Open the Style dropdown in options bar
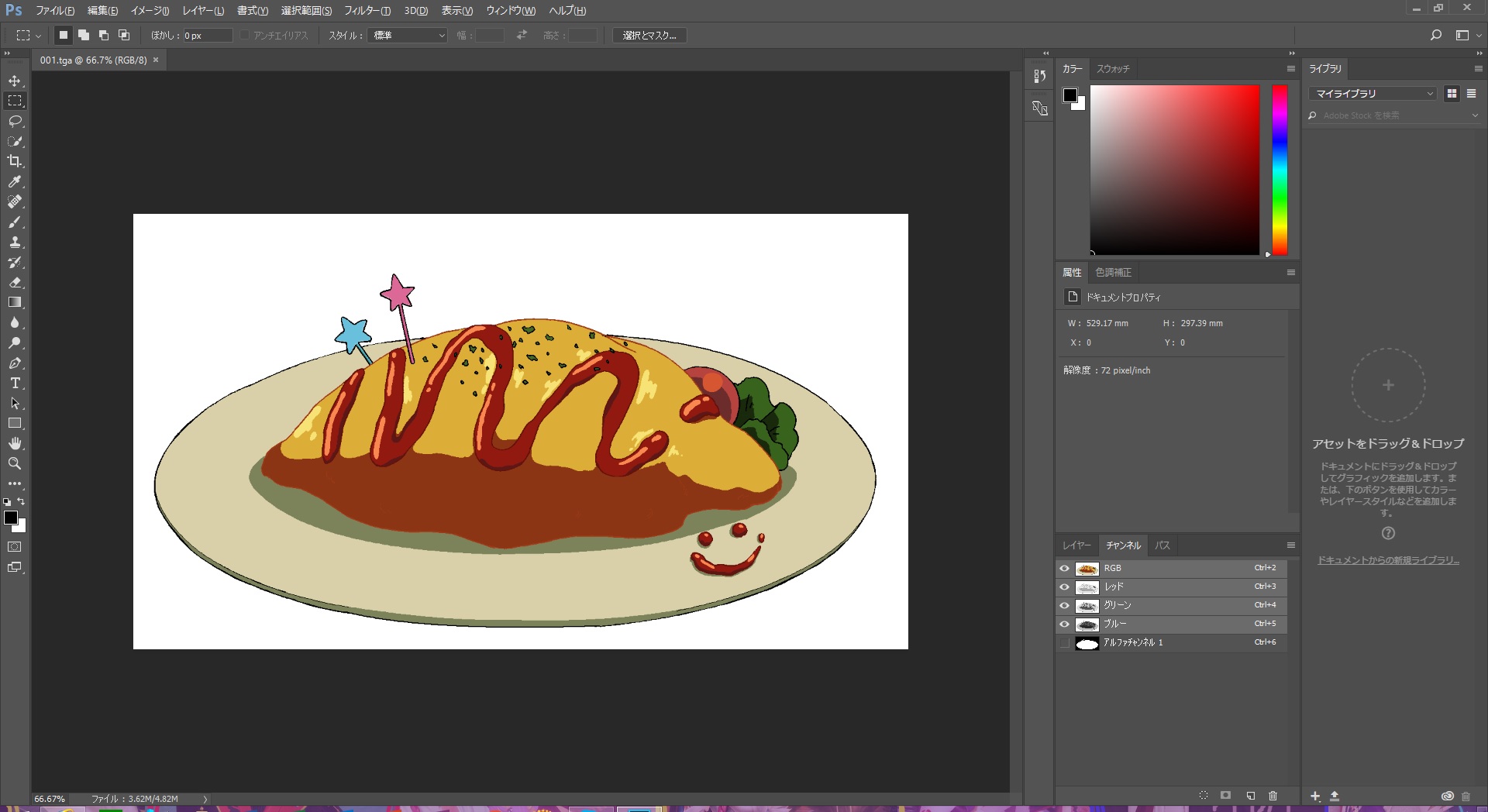Viewport: 1488px width, 812px height. (408, 36)
